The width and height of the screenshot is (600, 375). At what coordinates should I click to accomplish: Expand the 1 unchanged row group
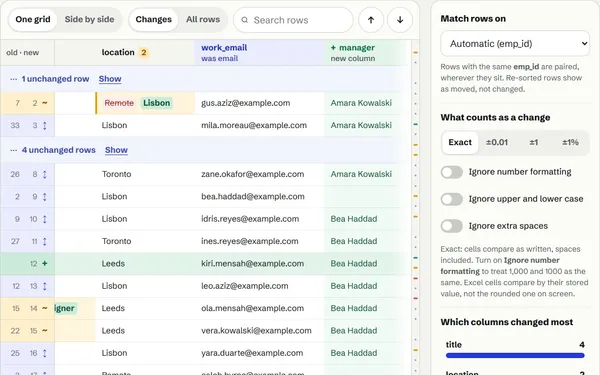coord(110,79)
